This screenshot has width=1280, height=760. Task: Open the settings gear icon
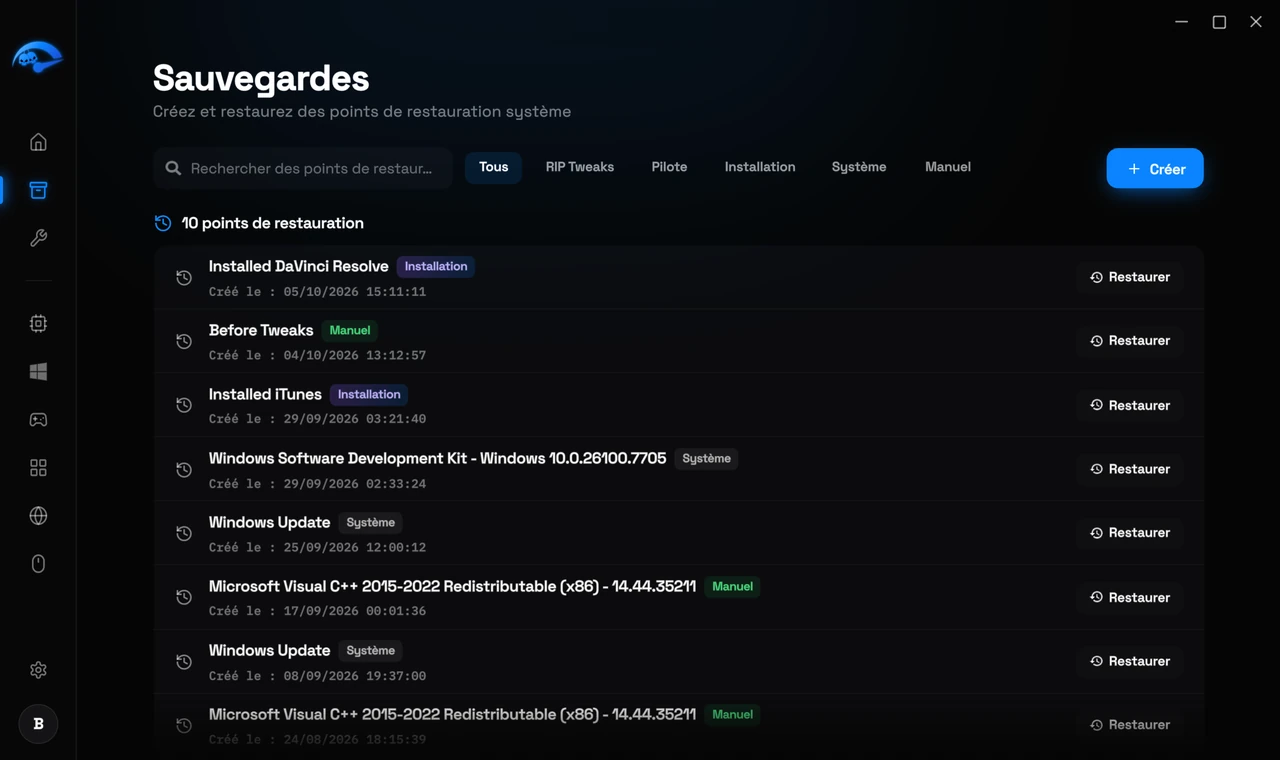coord(38,670)
